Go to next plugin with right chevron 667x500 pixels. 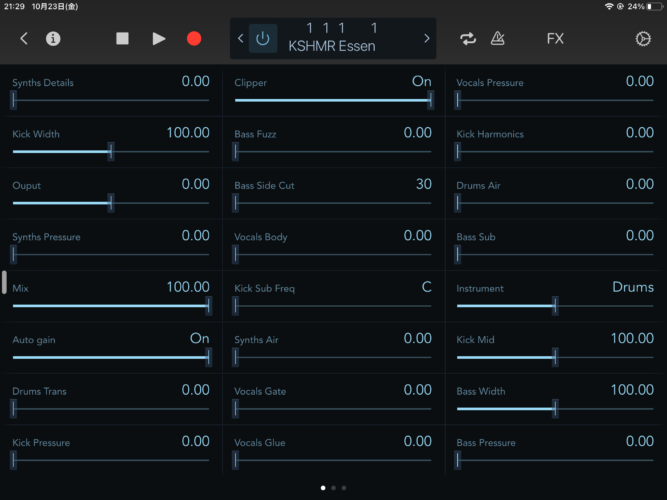pyautogui.click(x=427, y=39)
